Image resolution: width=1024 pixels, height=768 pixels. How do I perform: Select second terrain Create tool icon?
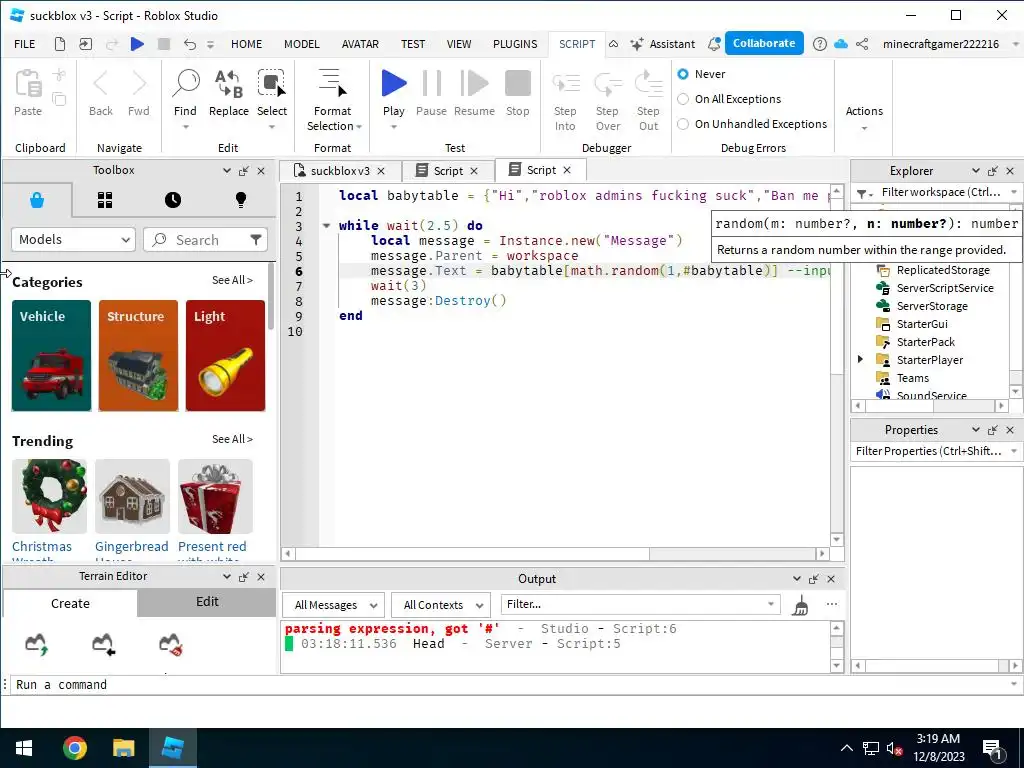click(x=103, y=644)
